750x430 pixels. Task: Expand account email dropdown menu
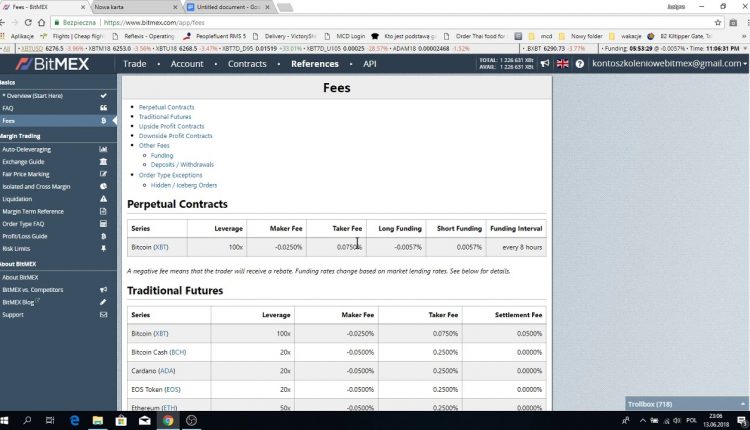(670, 64)
